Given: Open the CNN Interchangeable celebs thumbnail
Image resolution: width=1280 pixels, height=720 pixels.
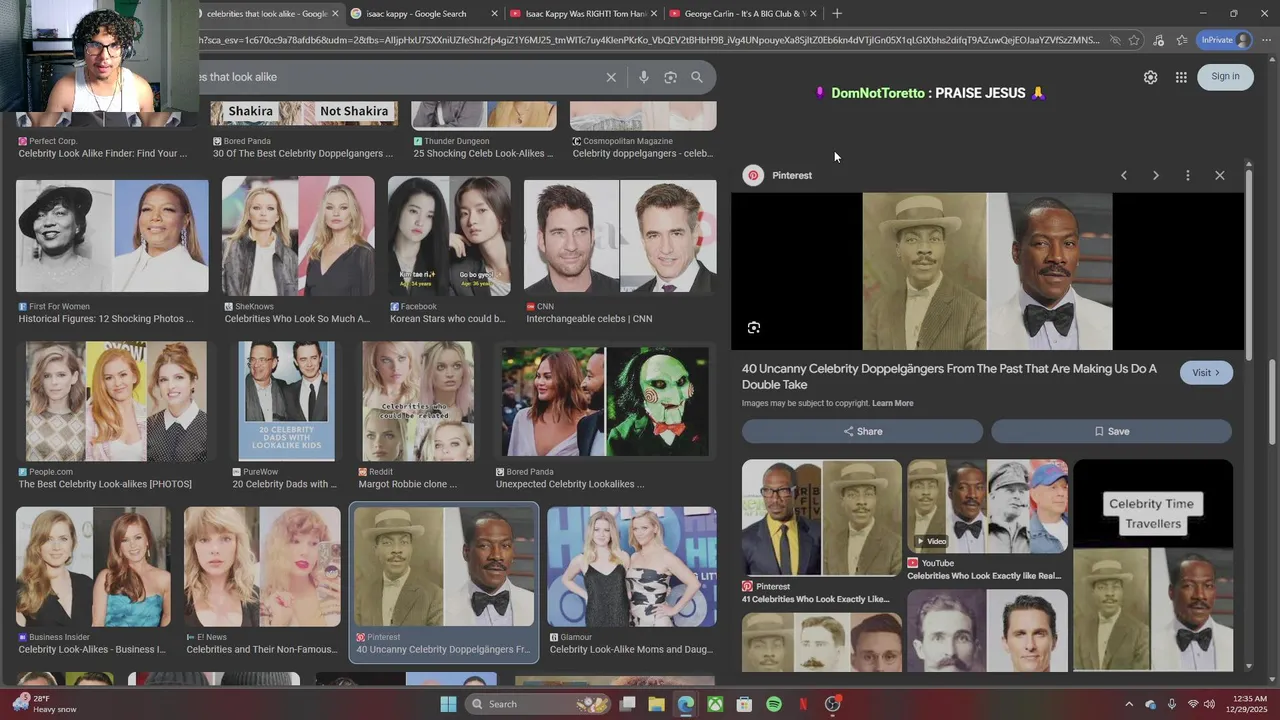Looking at the screenshot, I should tap(620, 237).
